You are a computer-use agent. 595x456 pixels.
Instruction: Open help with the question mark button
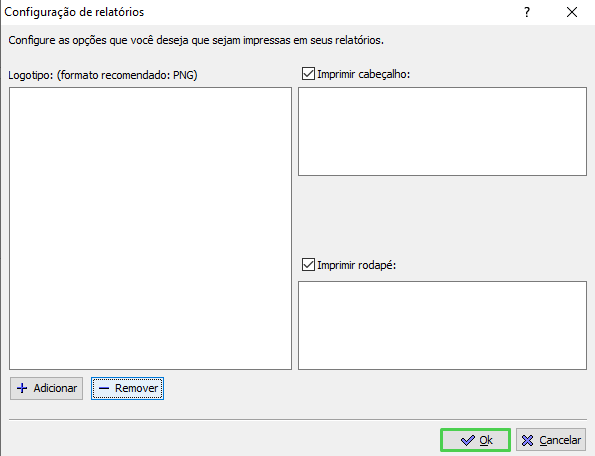pos(527,13)
